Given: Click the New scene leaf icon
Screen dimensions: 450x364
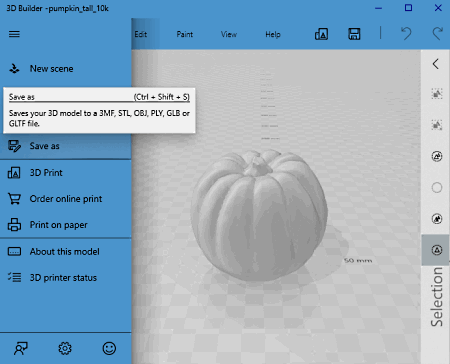Looking at the screenshot, I should [14, 69].
